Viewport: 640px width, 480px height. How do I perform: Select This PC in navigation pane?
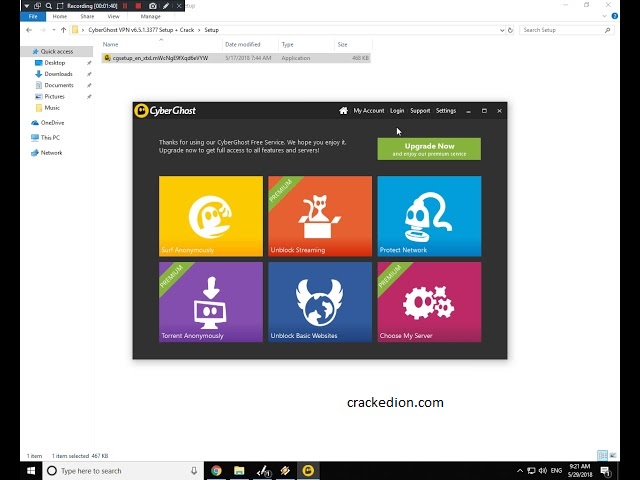(50, 138)
